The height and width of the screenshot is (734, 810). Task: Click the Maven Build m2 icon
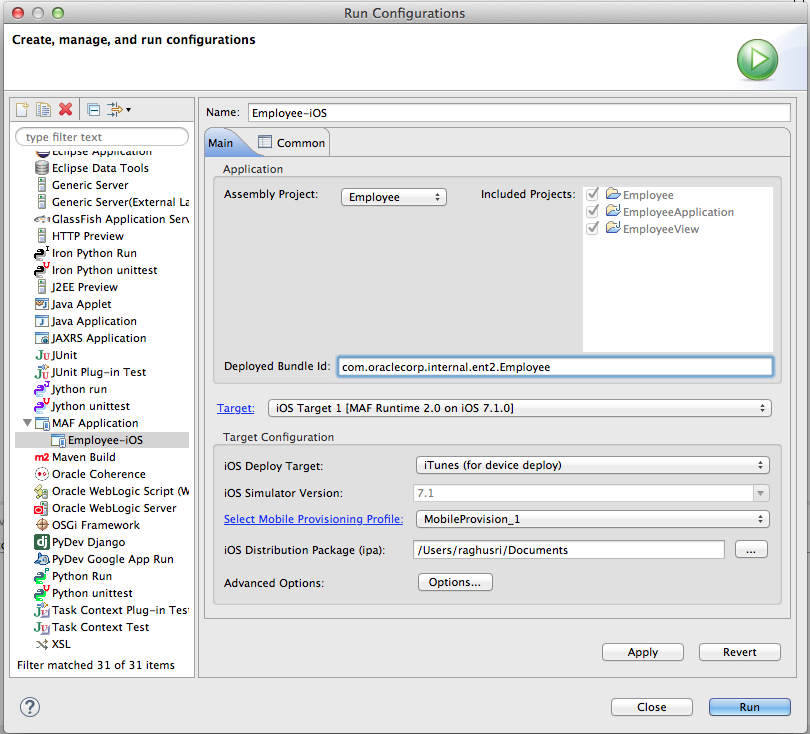point(42,457)
